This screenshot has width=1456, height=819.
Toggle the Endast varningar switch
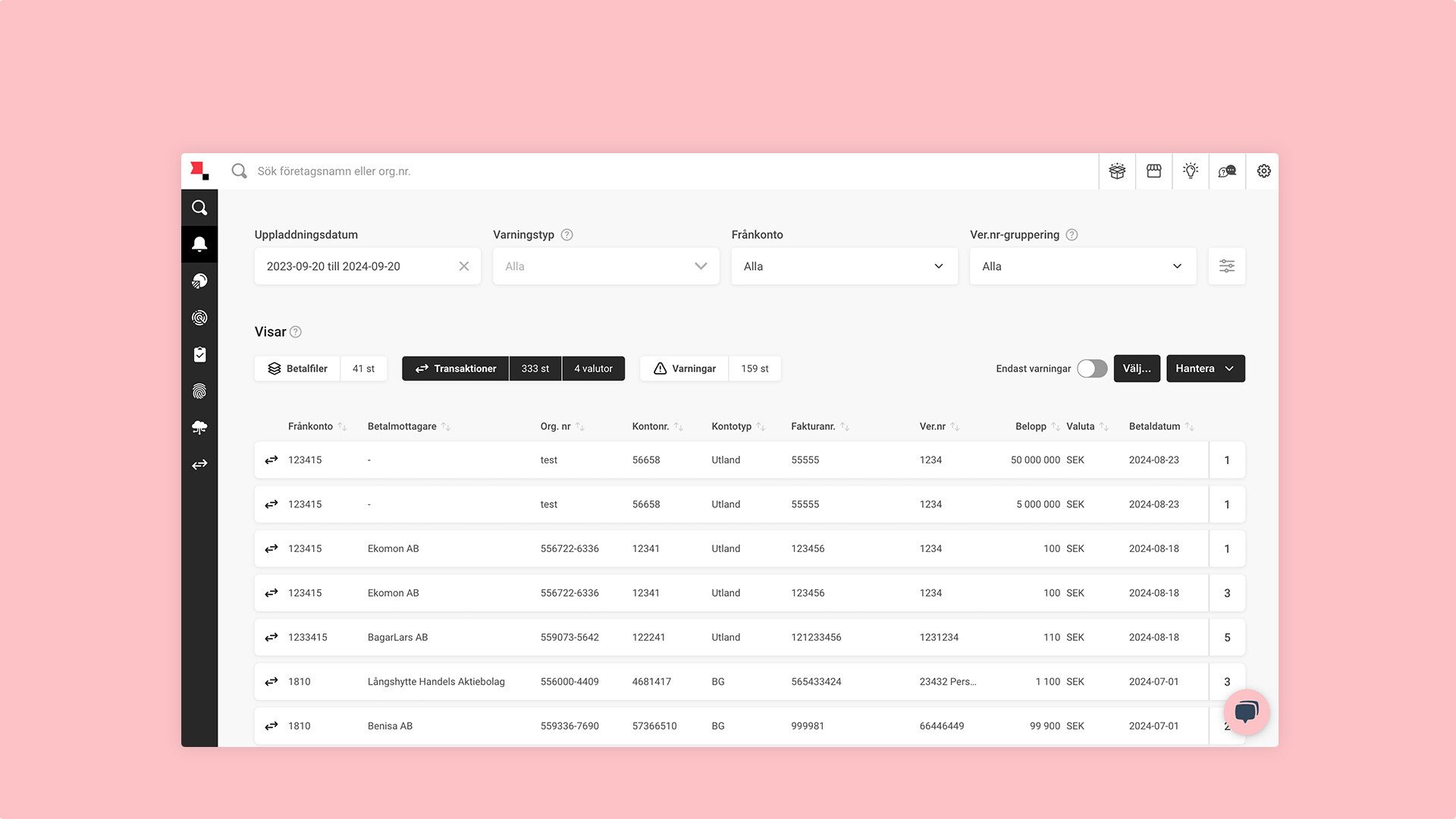(1092, 369)
